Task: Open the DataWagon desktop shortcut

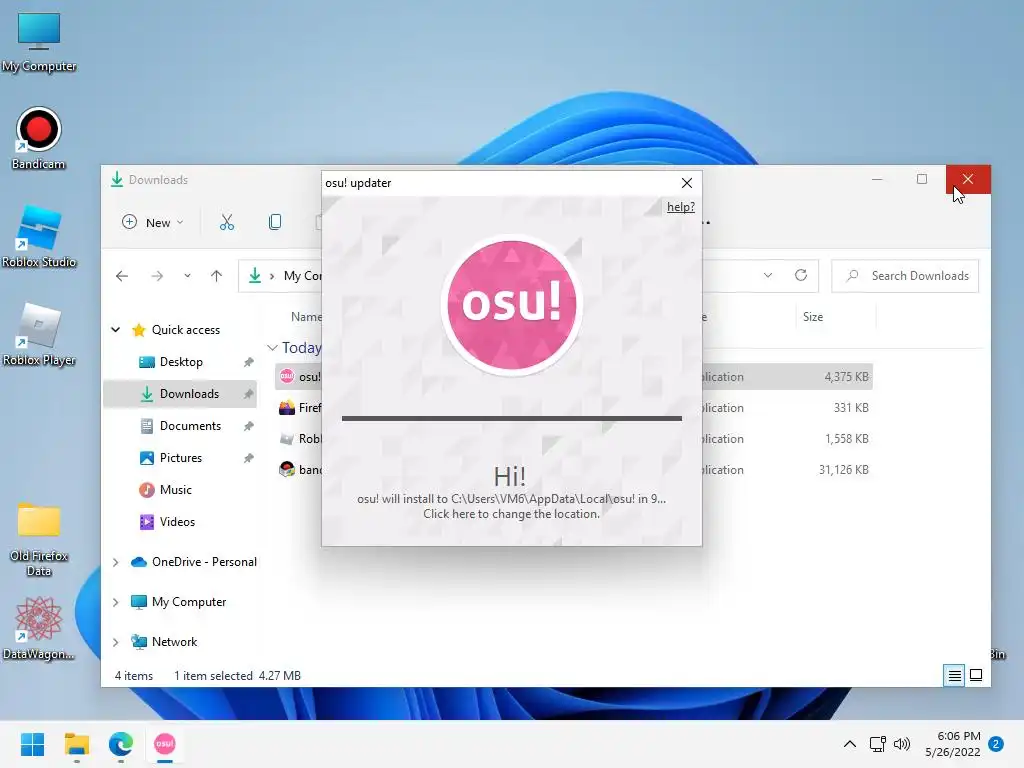Action: pos(39,628)
